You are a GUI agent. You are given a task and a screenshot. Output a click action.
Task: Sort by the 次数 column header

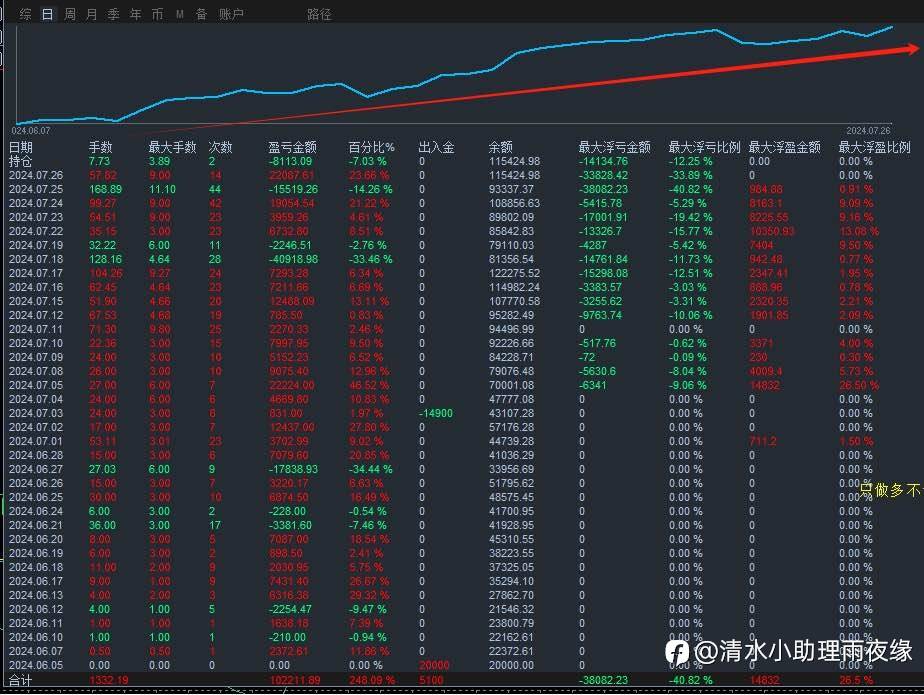click(x=220, y=147)
